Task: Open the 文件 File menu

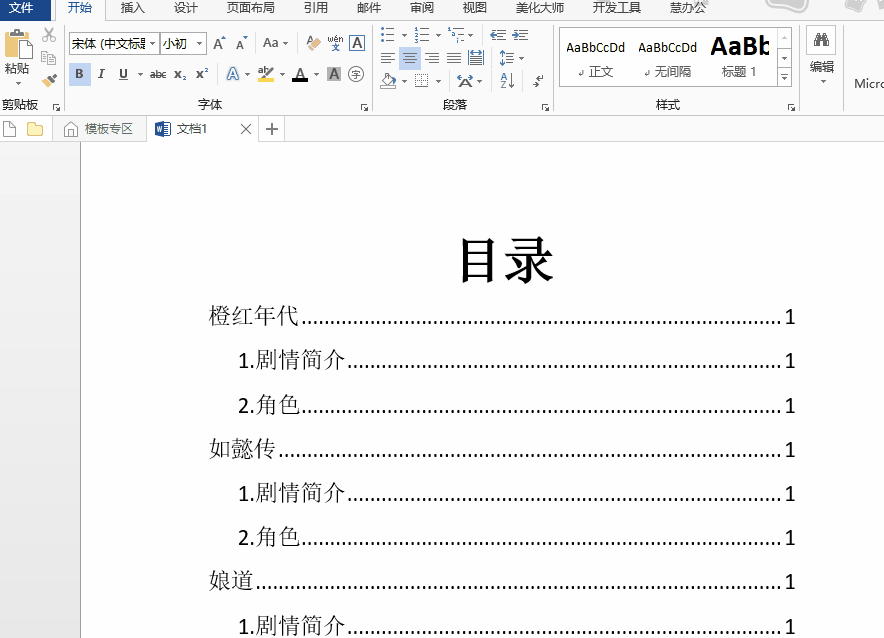Action: [x=21, y=8]
